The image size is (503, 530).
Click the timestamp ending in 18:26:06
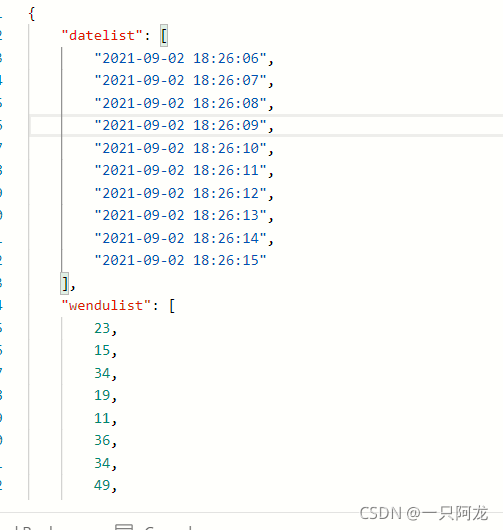point(181,58)
